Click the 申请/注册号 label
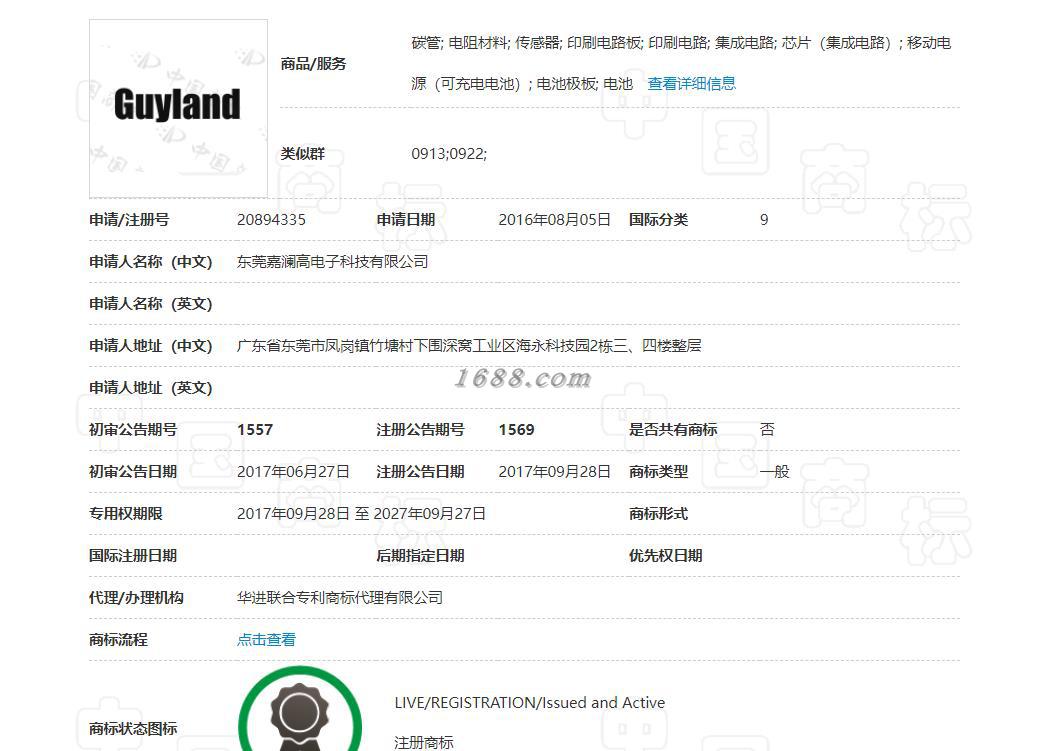Image resolution: width=1045 pixels, height=751 pixels. coord(129,220)
